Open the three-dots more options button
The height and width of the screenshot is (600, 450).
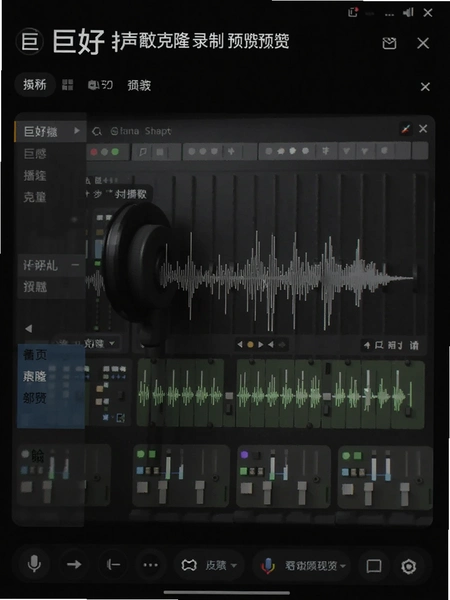click(150, 565)
